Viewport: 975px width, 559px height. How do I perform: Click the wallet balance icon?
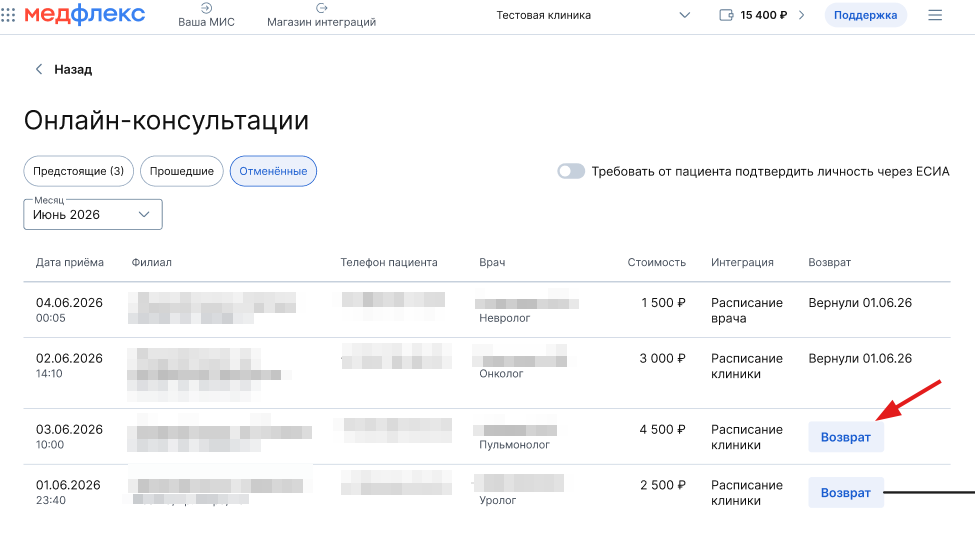pyautogui.click(x=727, y=15)
